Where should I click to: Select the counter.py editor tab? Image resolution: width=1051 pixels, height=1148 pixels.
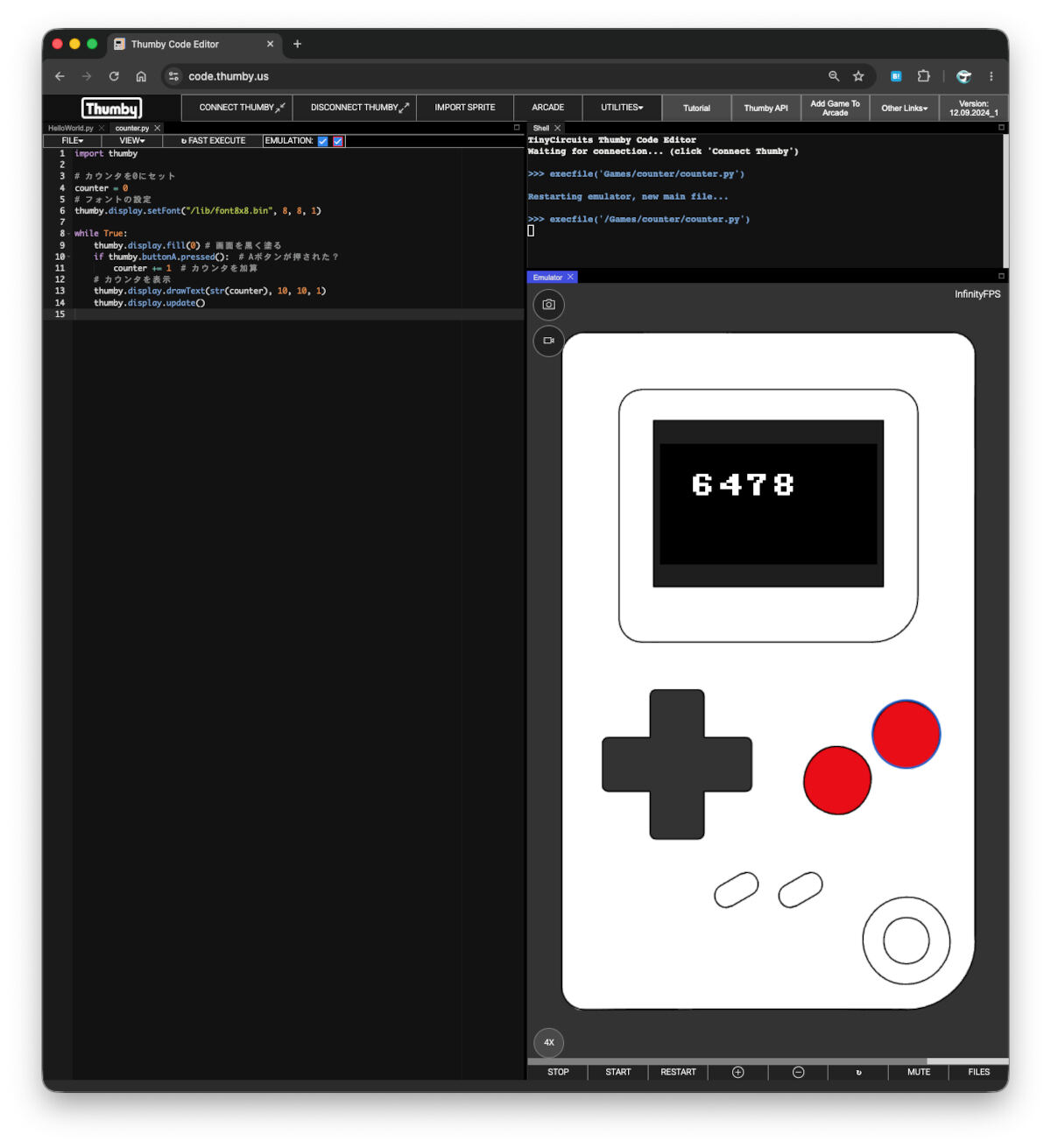[132, 128]
